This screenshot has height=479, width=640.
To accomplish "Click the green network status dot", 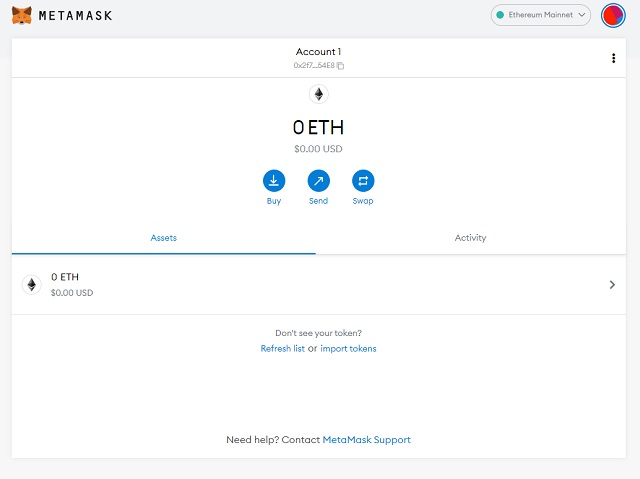I will click(500, 15).
